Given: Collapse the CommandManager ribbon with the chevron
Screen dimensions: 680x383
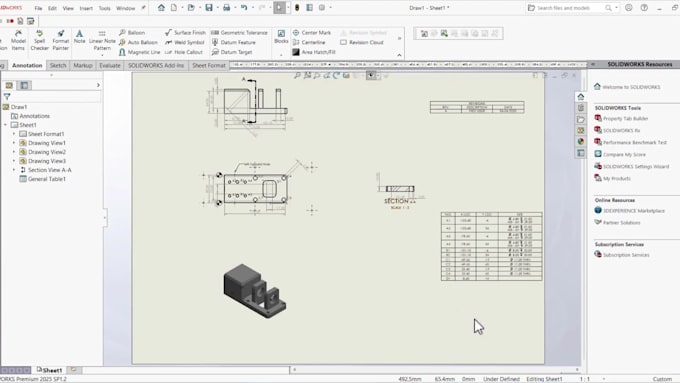Looking at the screenshot, I should 399,55.
